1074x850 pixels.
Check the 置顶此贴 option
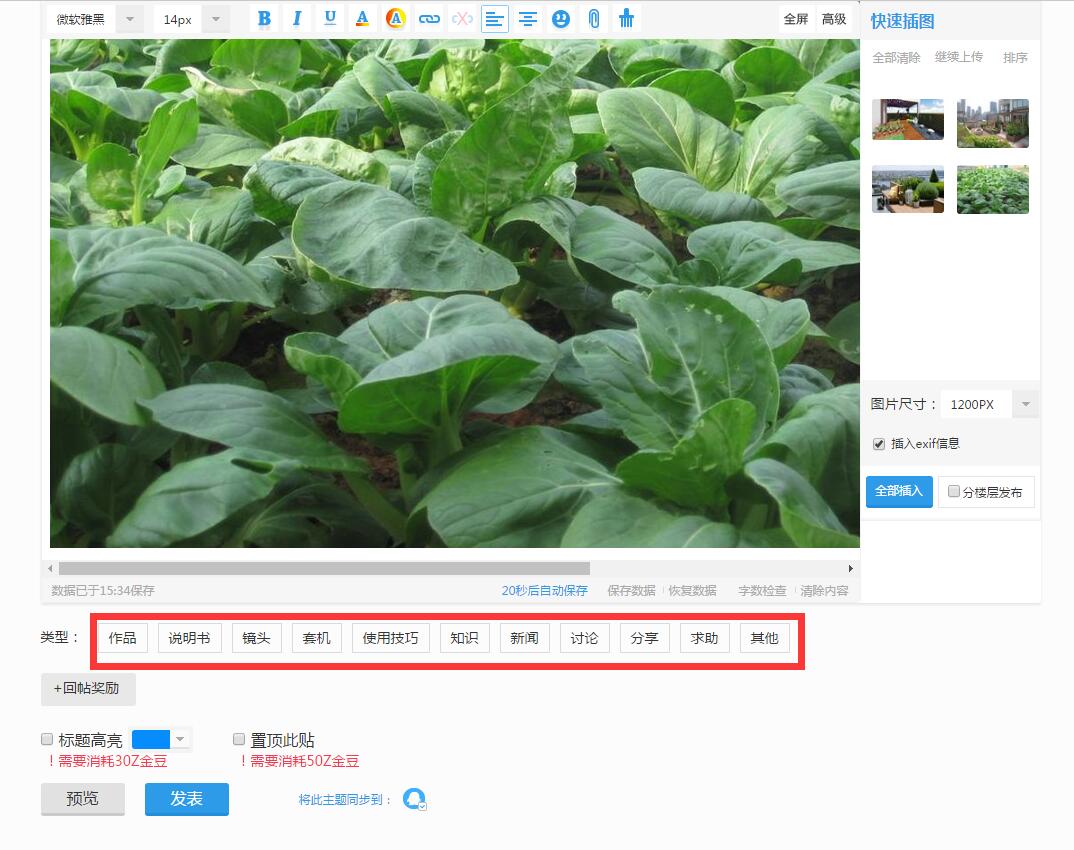(238, 738)
